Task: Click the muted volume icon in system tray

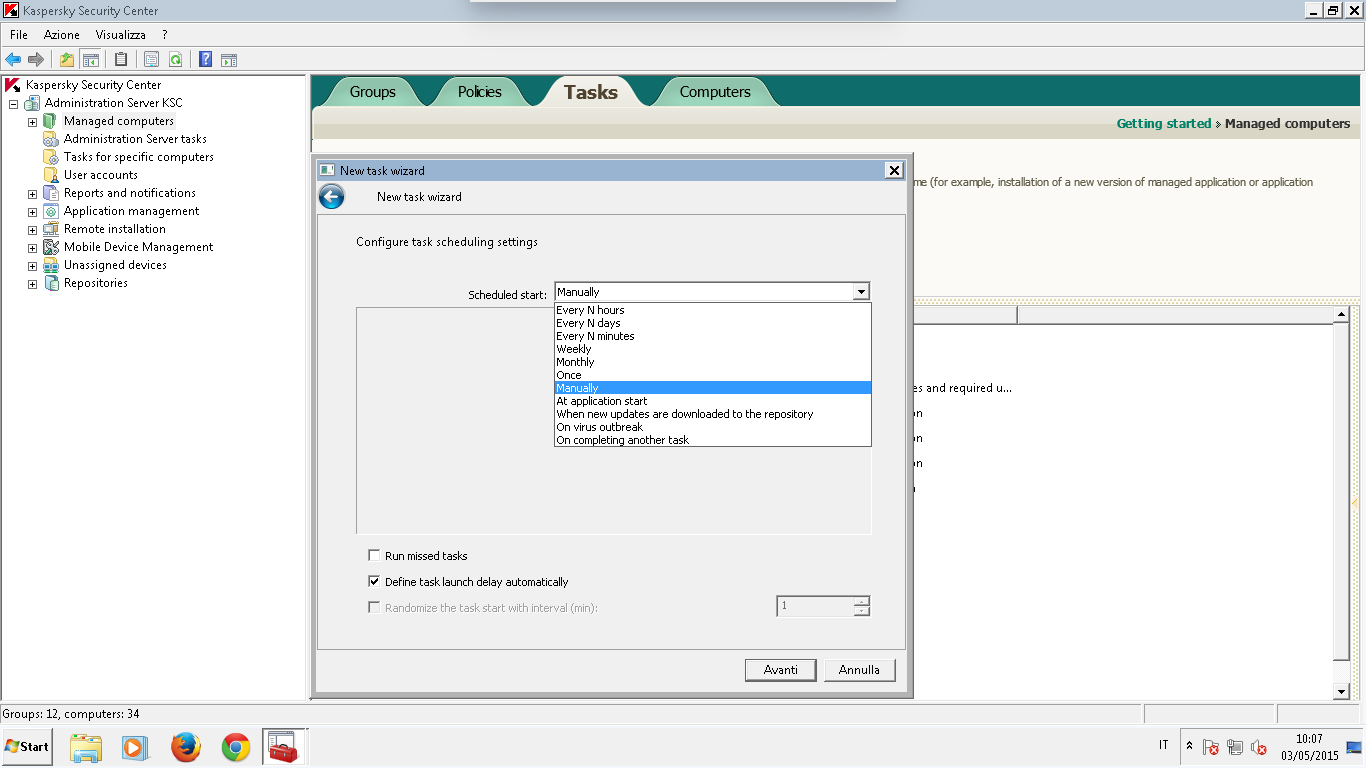Action: tap(1259, 747)
